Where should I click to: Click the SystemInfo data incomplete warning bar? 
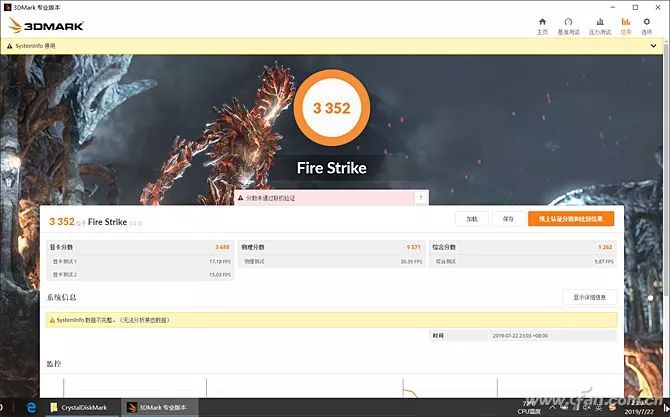pos(332,320)
